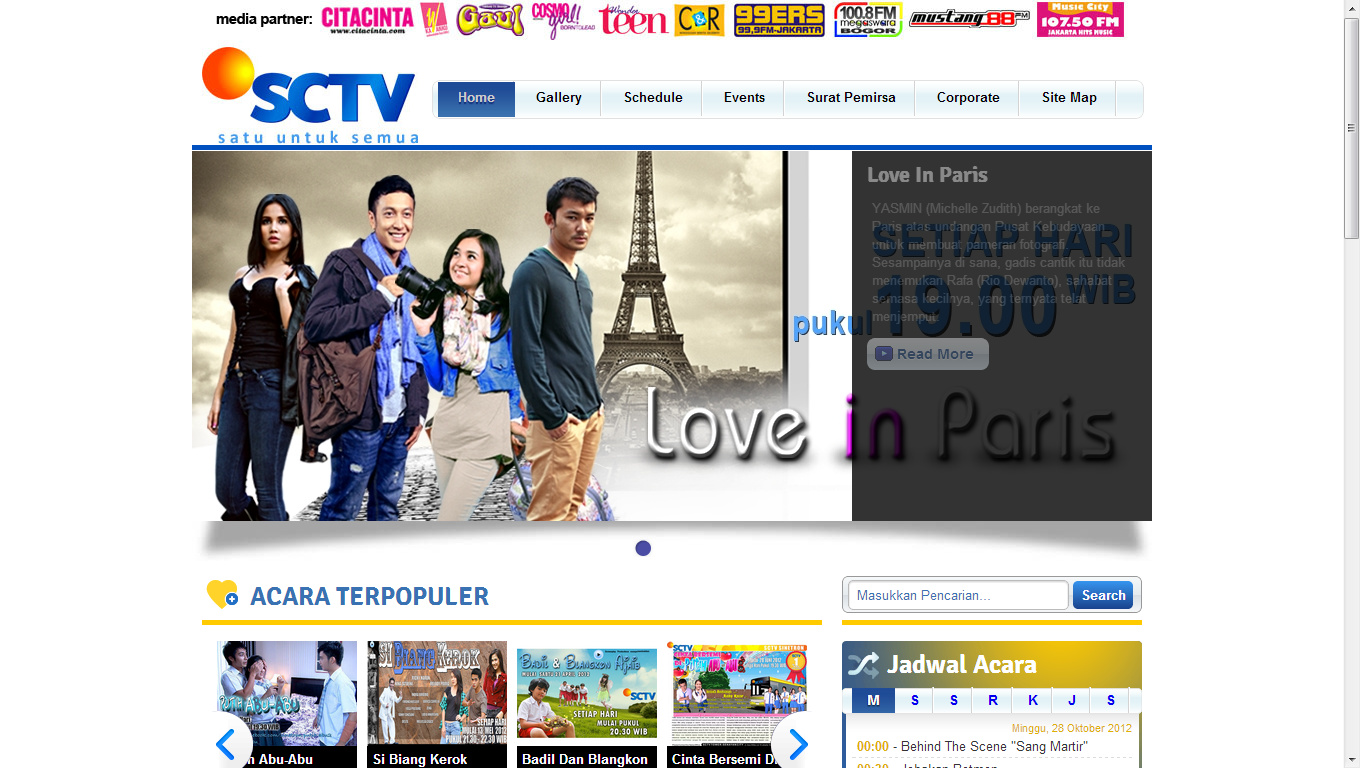Image resolution: width=1360 pixels, height=768 pixels.
Task: Click the shuffle icon next to Jadwal Acara
Action: pyautogui.click(x=863, y=664)
